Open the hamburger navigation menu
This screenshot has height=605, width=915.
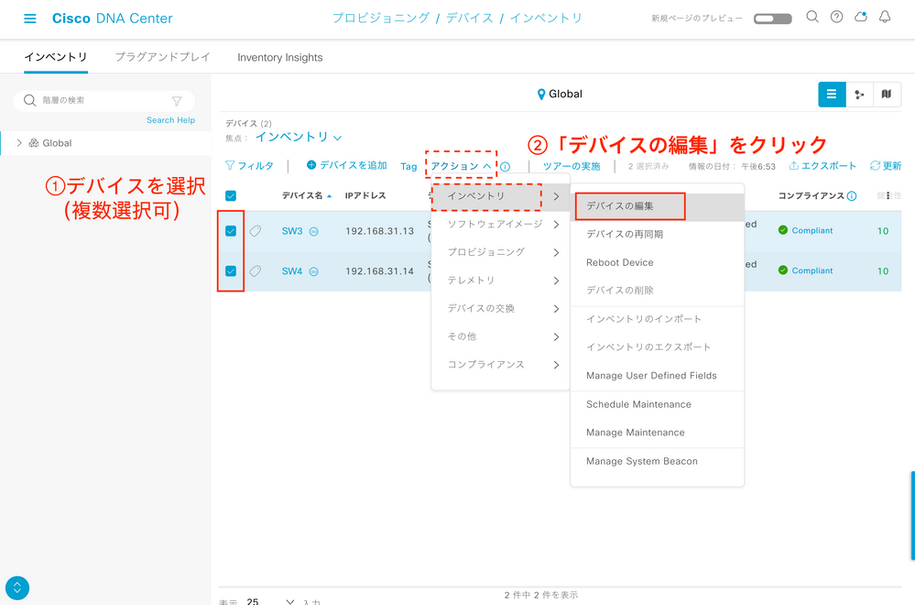[x=30, y=19]
